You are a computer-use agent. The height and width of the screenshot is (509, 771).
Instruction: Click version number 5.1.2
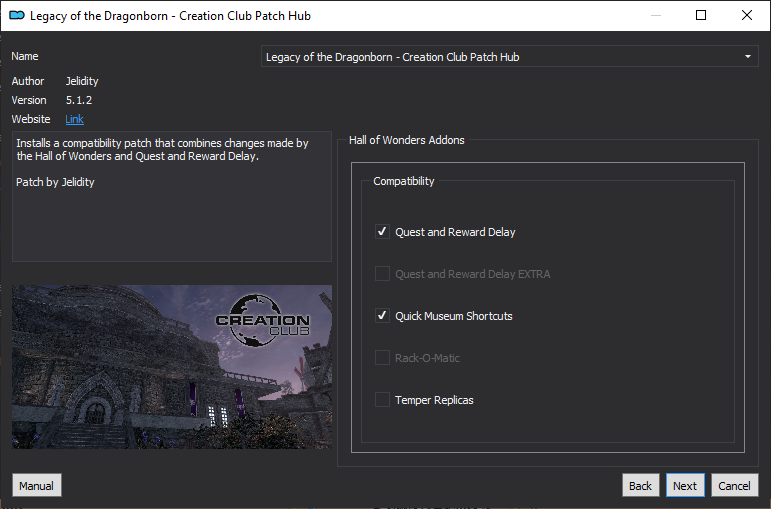pos(79,100)
